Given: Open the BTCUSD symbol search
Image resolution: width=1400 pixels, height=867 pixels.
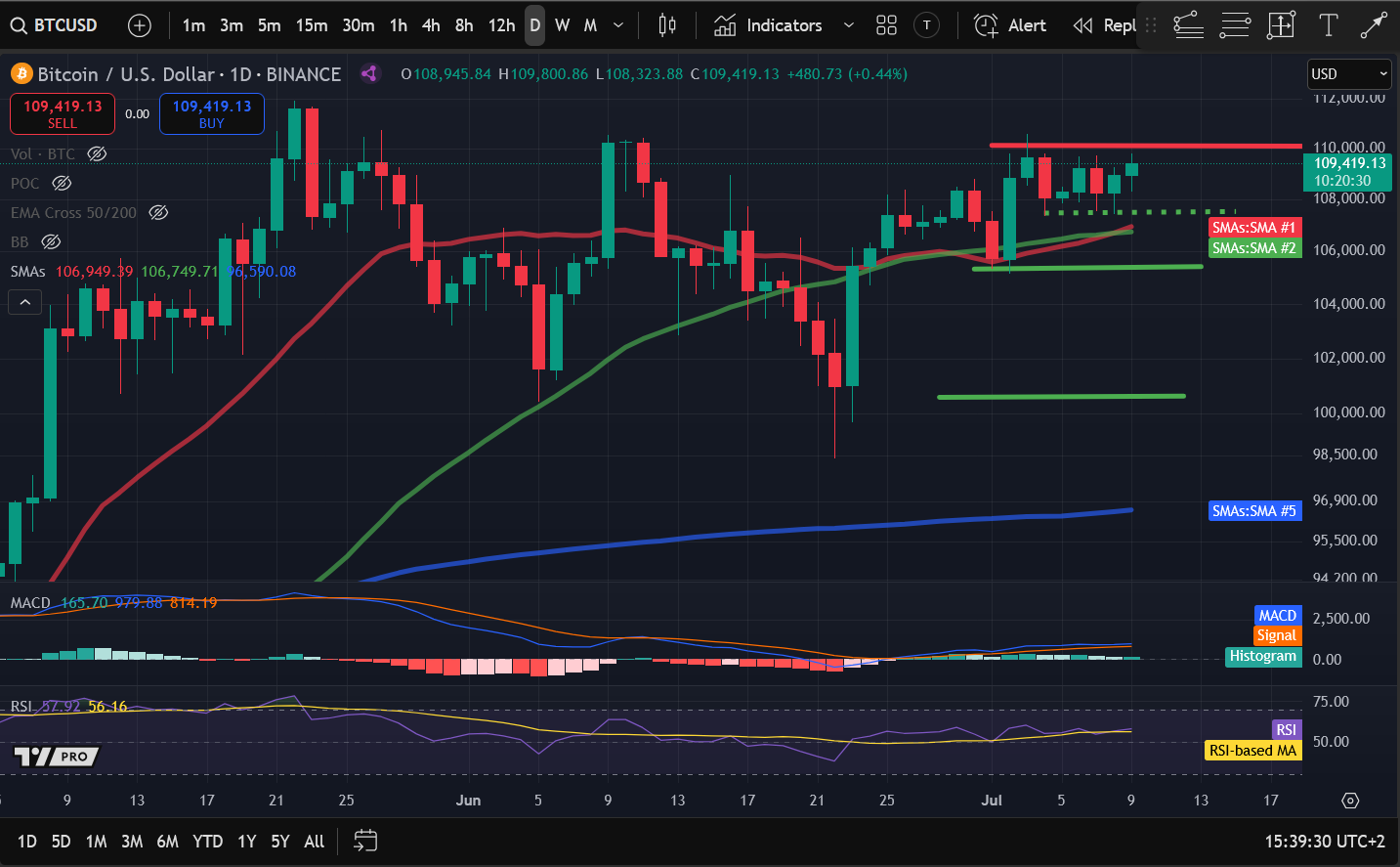Looking at the screenshot, I should [x=55, y=25].
